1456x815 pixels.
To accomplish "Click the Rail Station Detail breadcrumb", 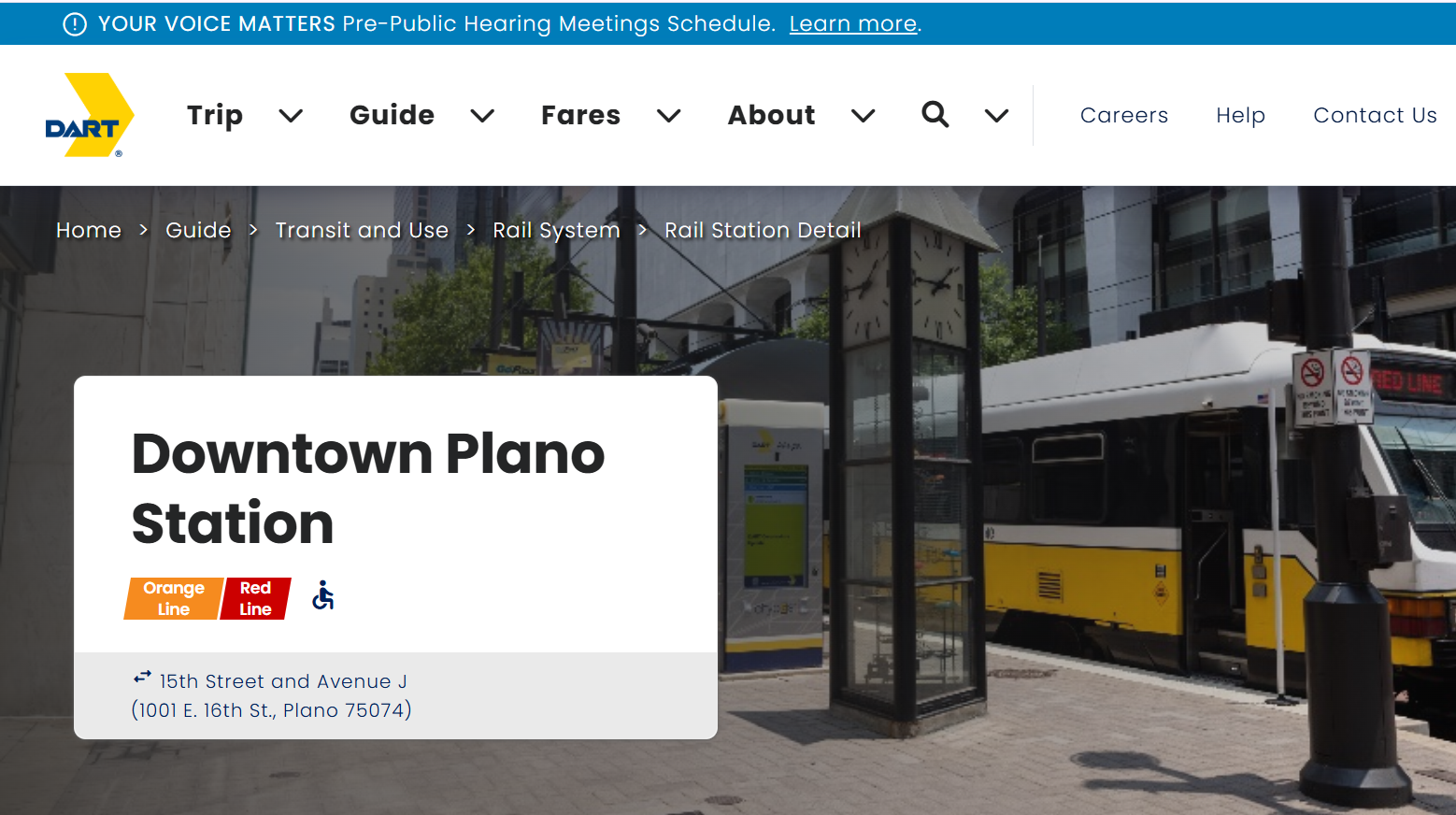I will (x=763, y=230).
